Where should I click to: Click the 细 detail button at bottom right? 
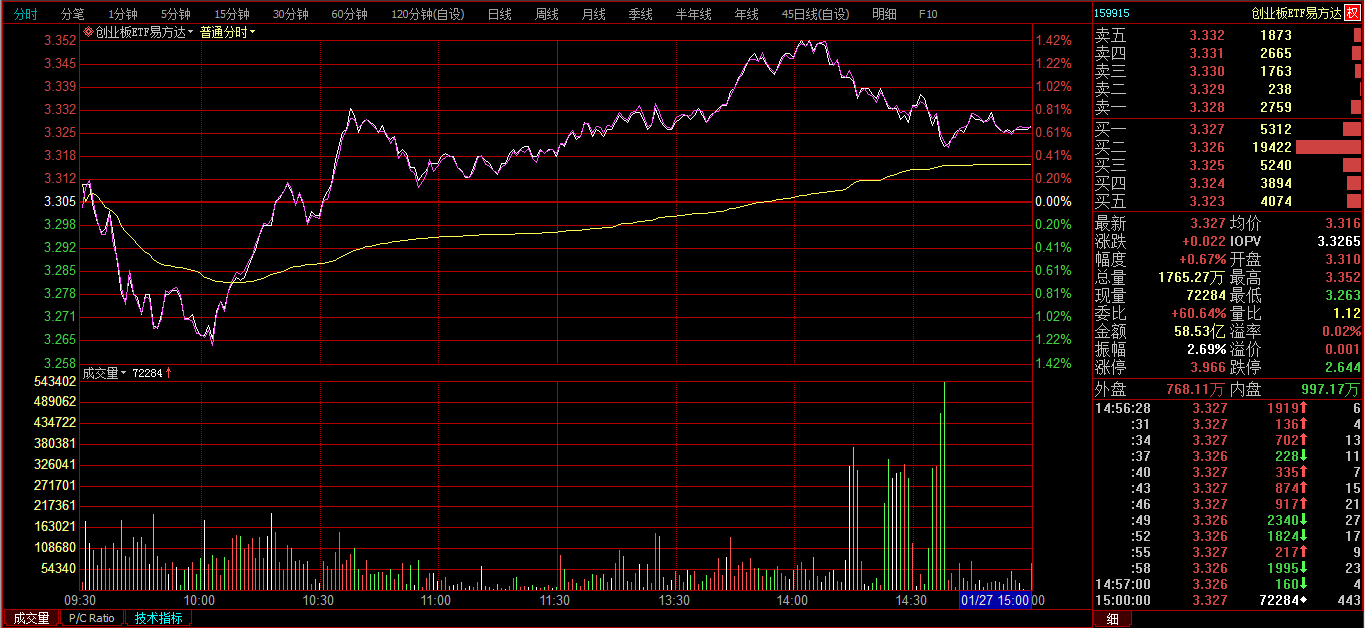point(1112,619)
